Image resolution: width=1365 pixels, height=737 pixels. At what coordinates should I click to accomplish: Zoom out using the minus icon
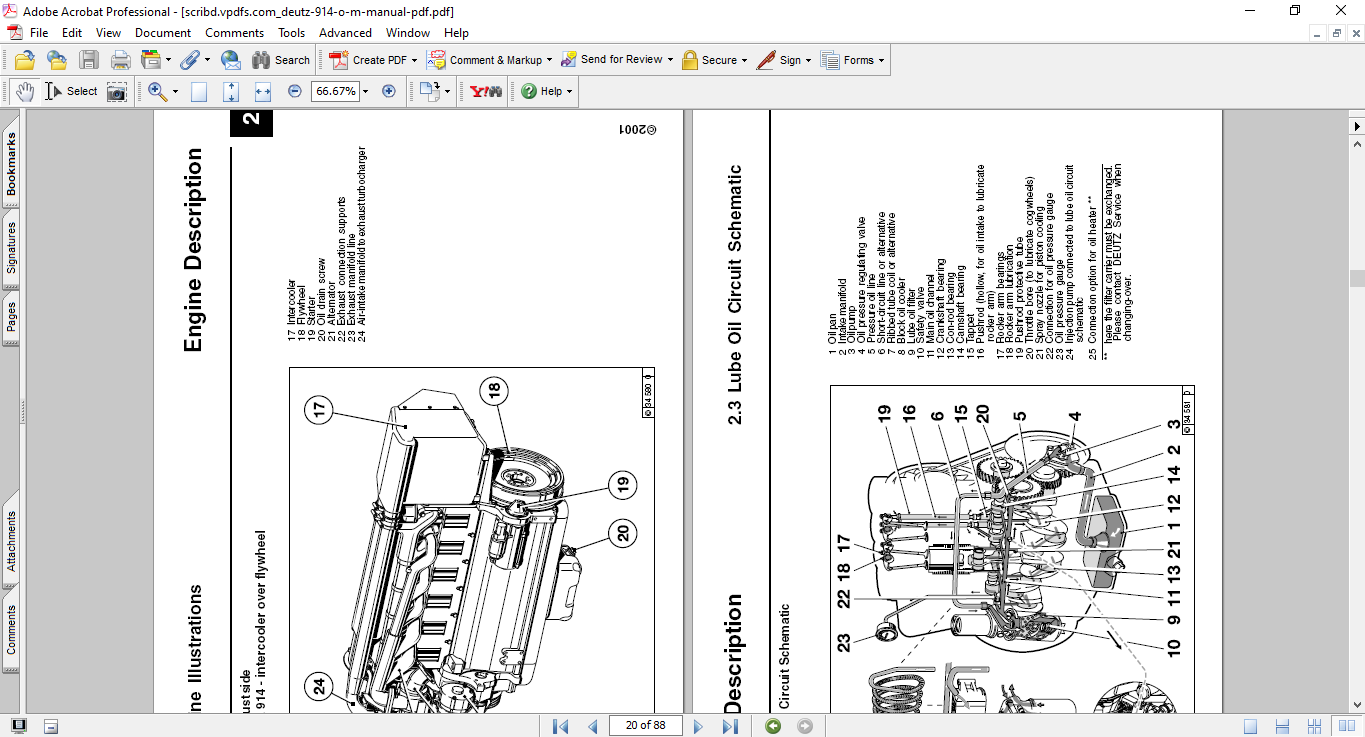[x=293, y=91]
